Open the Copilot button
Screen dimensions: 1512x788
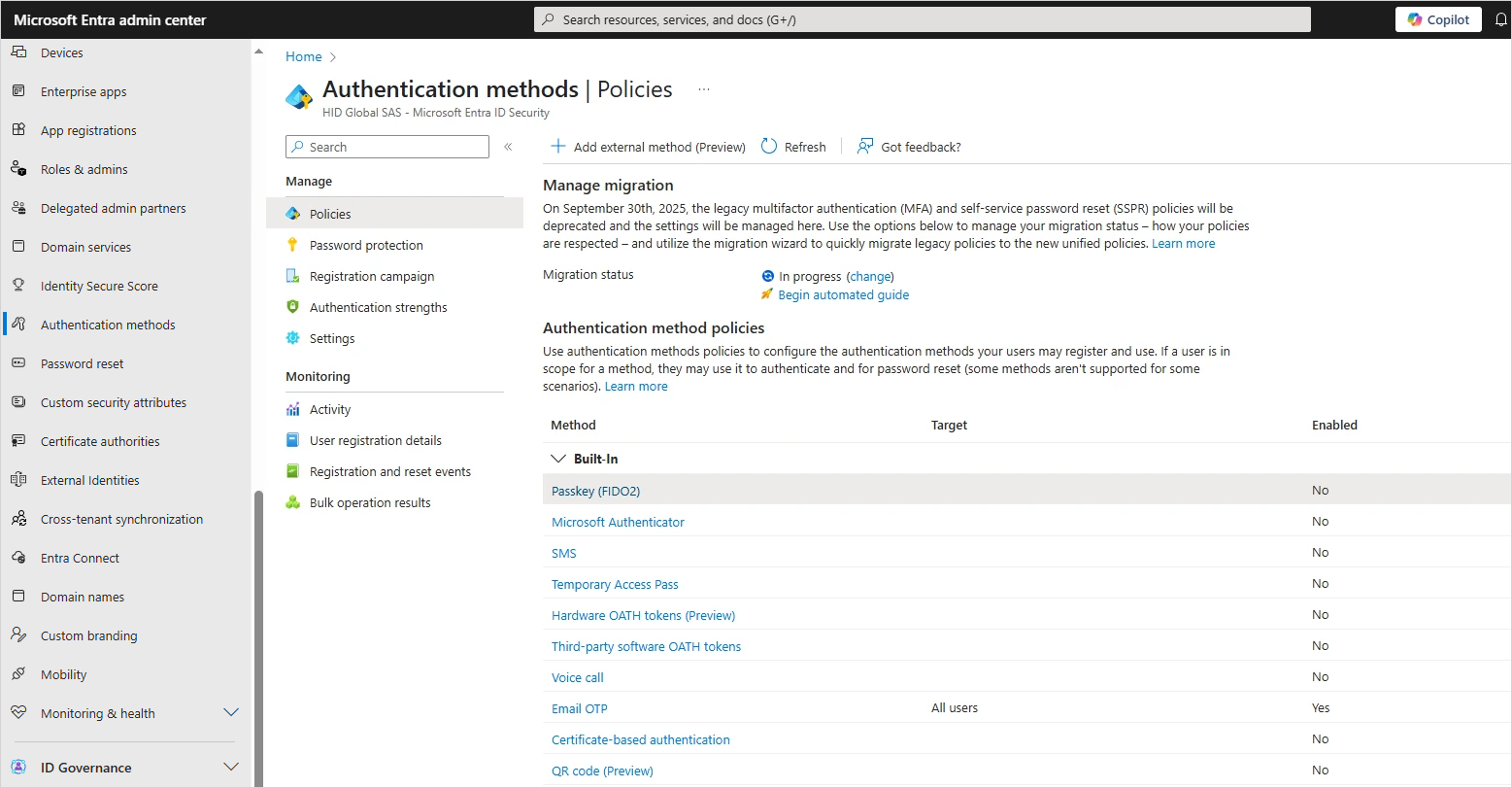point(1438,19)
